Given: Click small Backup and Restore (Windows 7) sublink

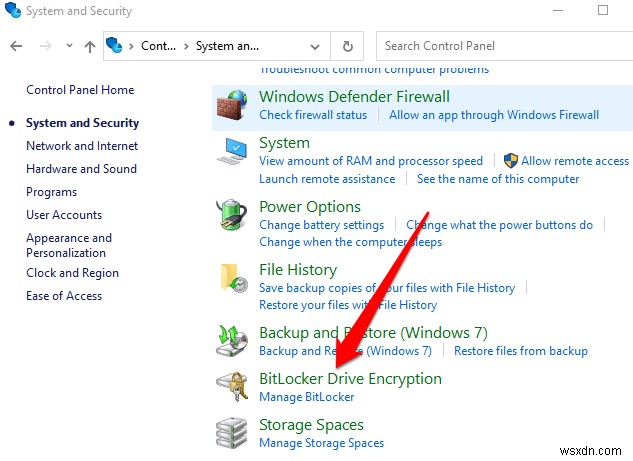Looking at the screenshot, I should tap(345, 351).
